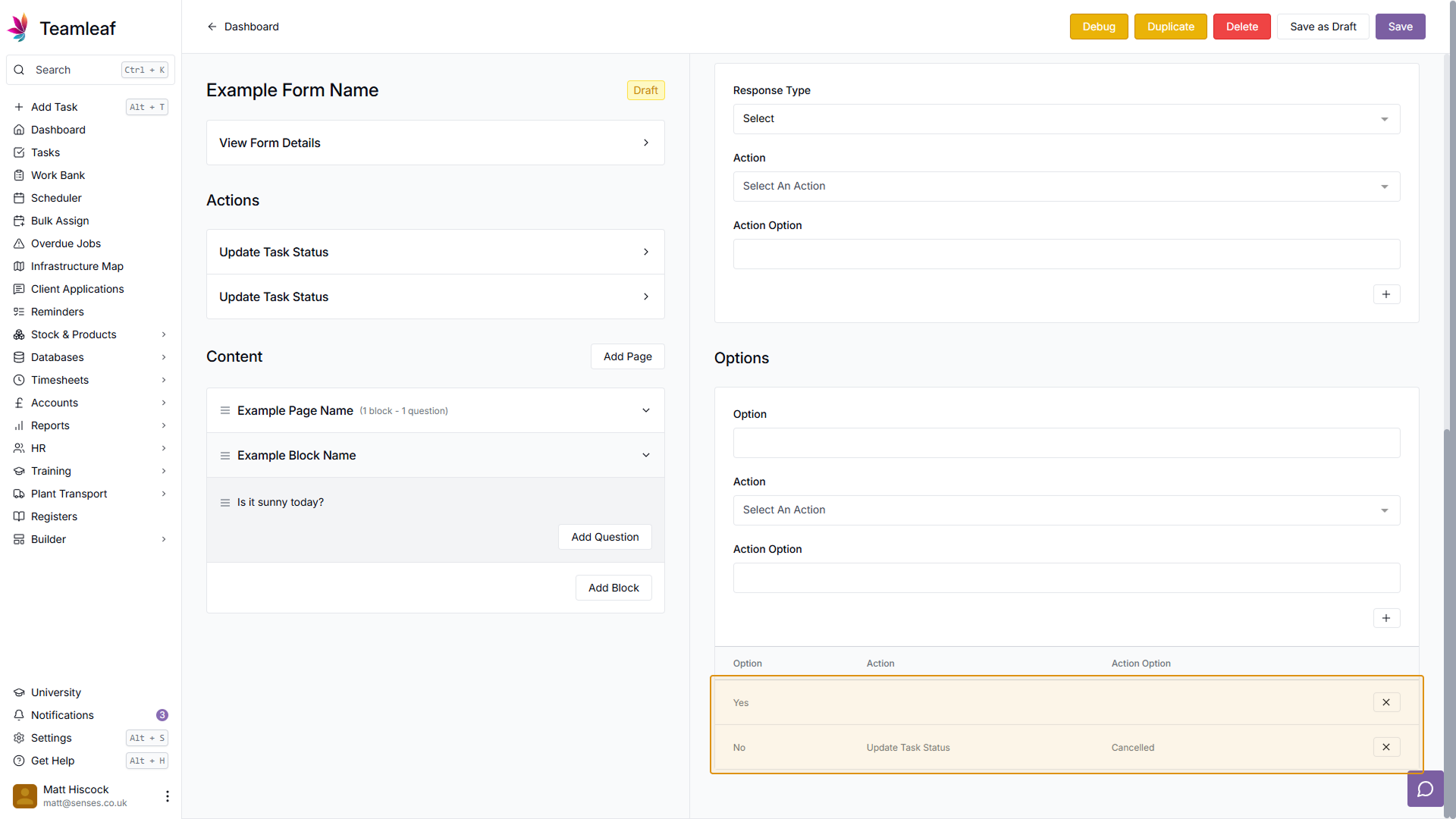Screen dimensions: 1456x819
Task: Open user menu dots beside Matt Hiscock
Action: click(x=167, y=795)
